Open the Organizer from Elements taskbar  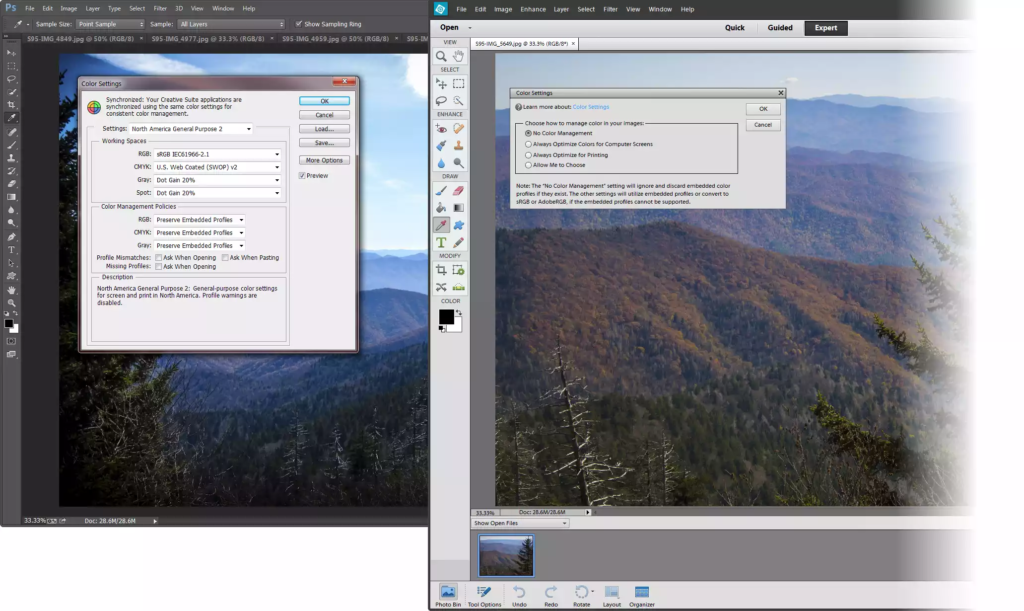[642, 595]
